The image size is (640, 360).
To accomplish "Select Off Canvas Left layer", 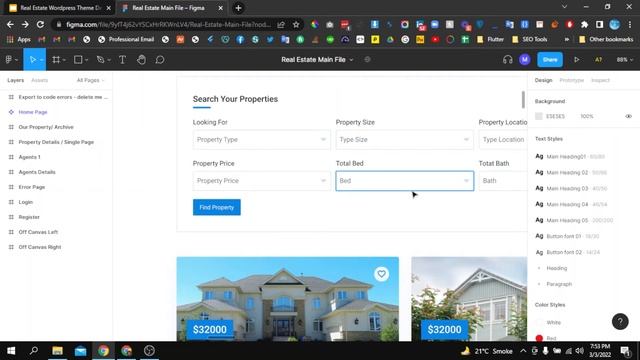I will click(x=38, y=232).
